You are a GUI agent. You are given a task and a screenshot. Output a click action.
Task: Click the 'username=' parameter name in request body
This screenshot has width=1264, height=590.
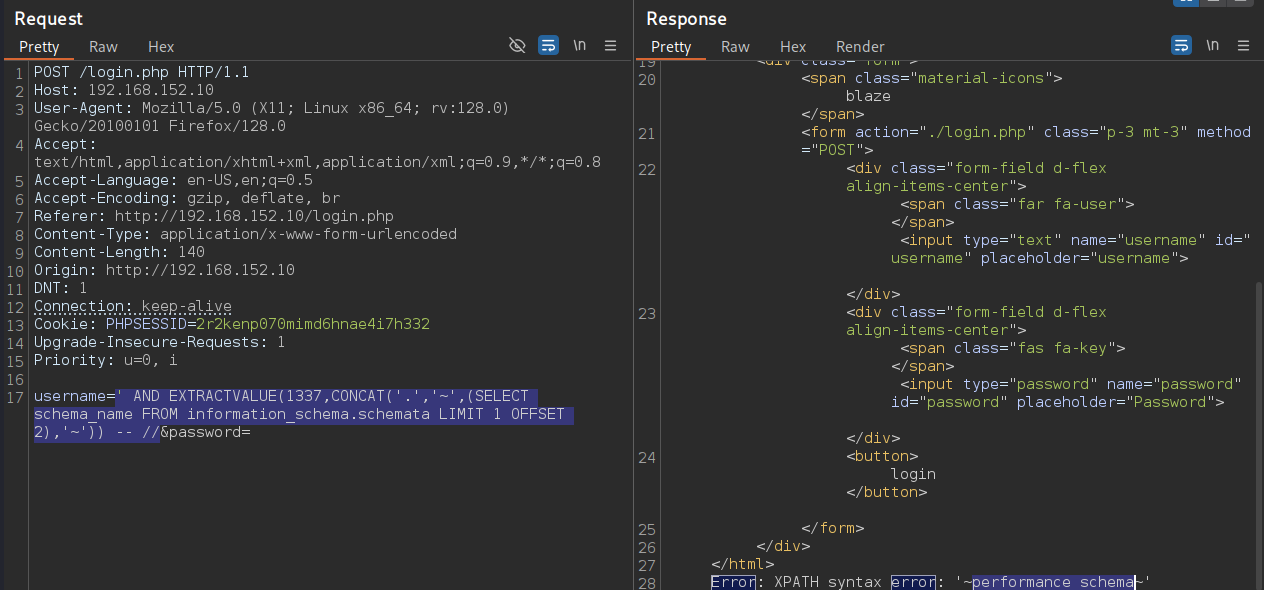coord(74,396)
